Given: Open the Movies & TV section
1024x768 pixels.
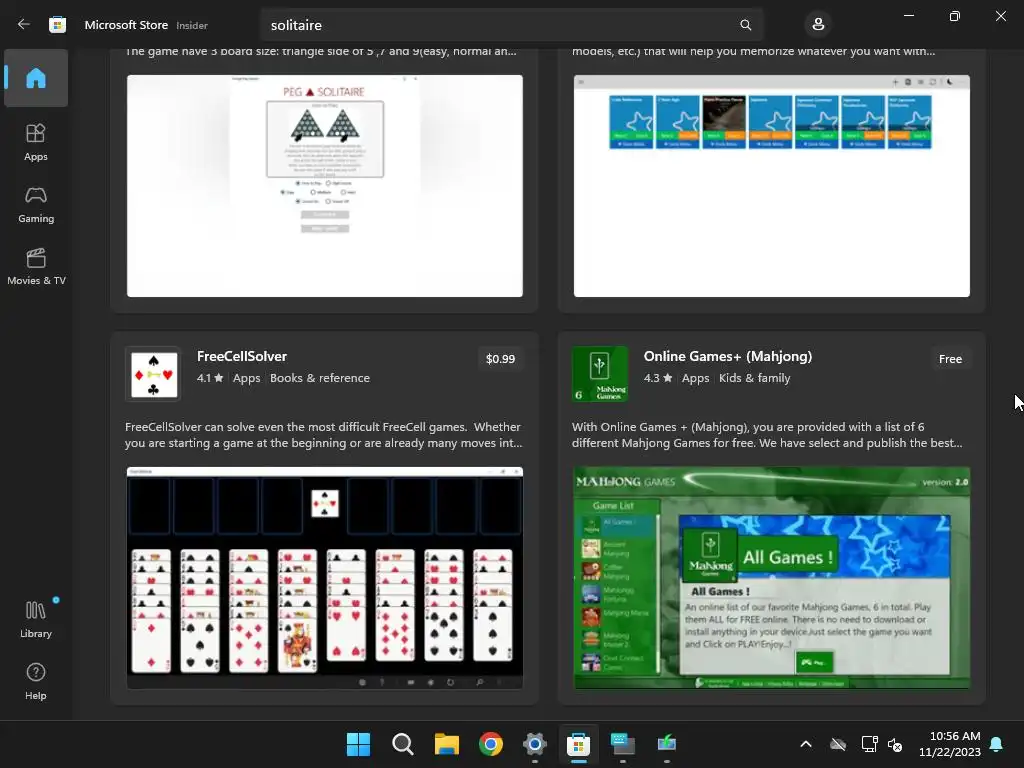Looking at the screenshot, I should [x=36, y=266].
